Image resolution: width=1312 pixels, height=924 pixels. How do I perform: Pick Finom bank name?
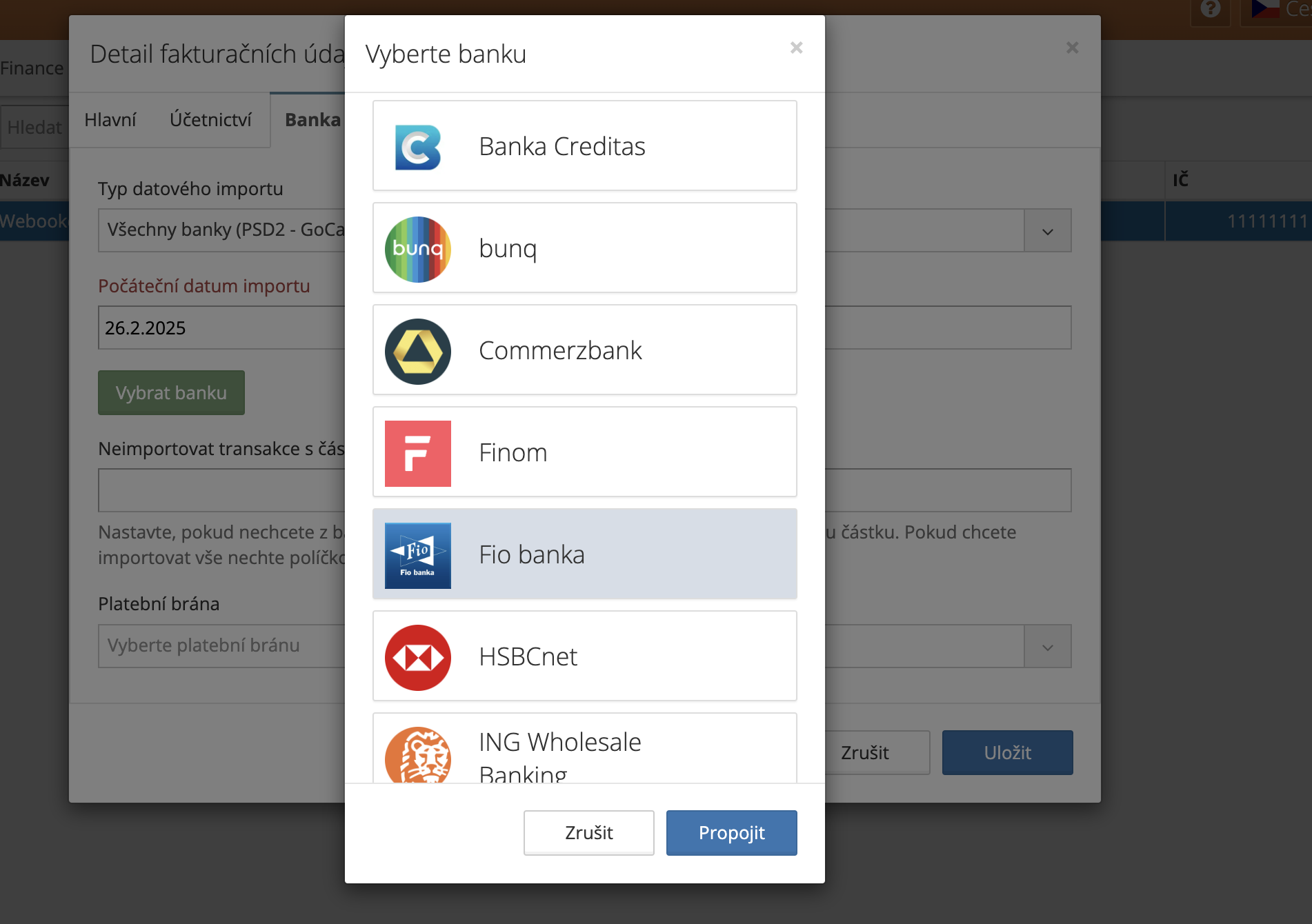coord(513,452)
